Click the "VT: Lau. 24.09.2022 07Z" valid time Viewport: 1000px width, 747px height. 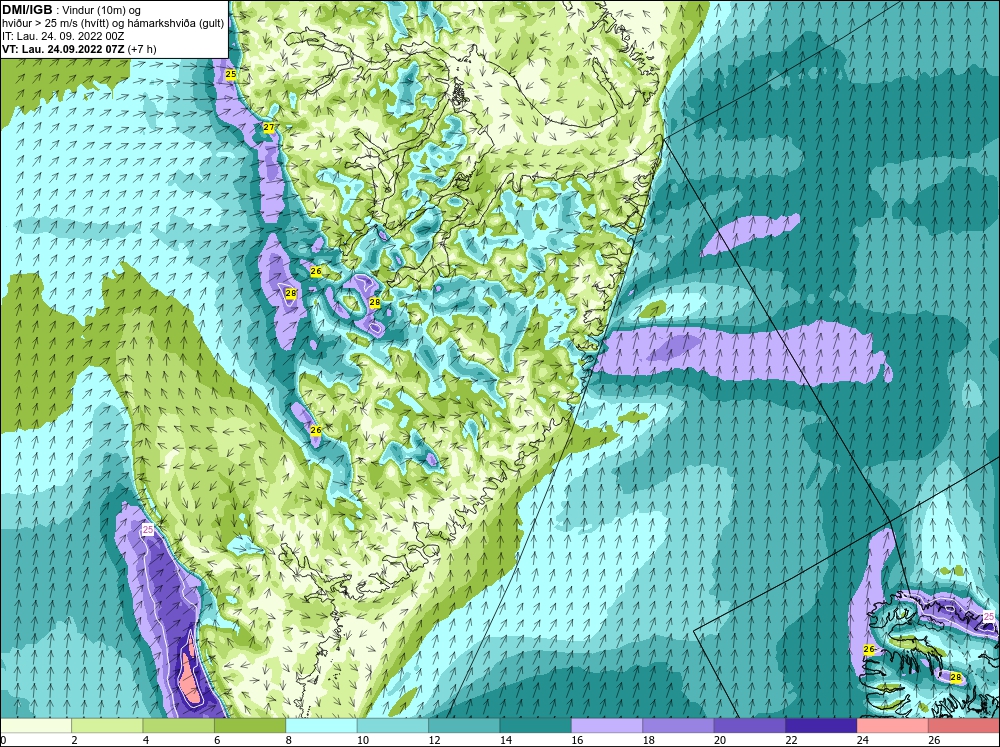64,49
